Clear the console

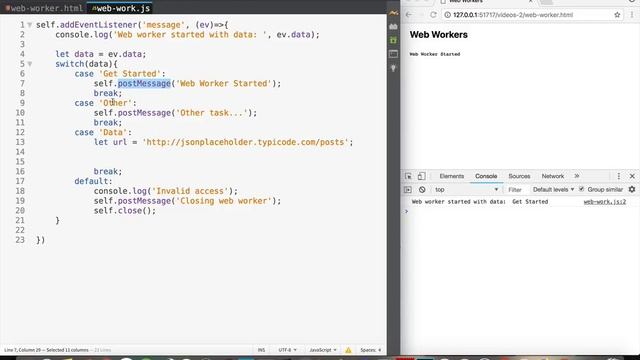coord(422,190)
